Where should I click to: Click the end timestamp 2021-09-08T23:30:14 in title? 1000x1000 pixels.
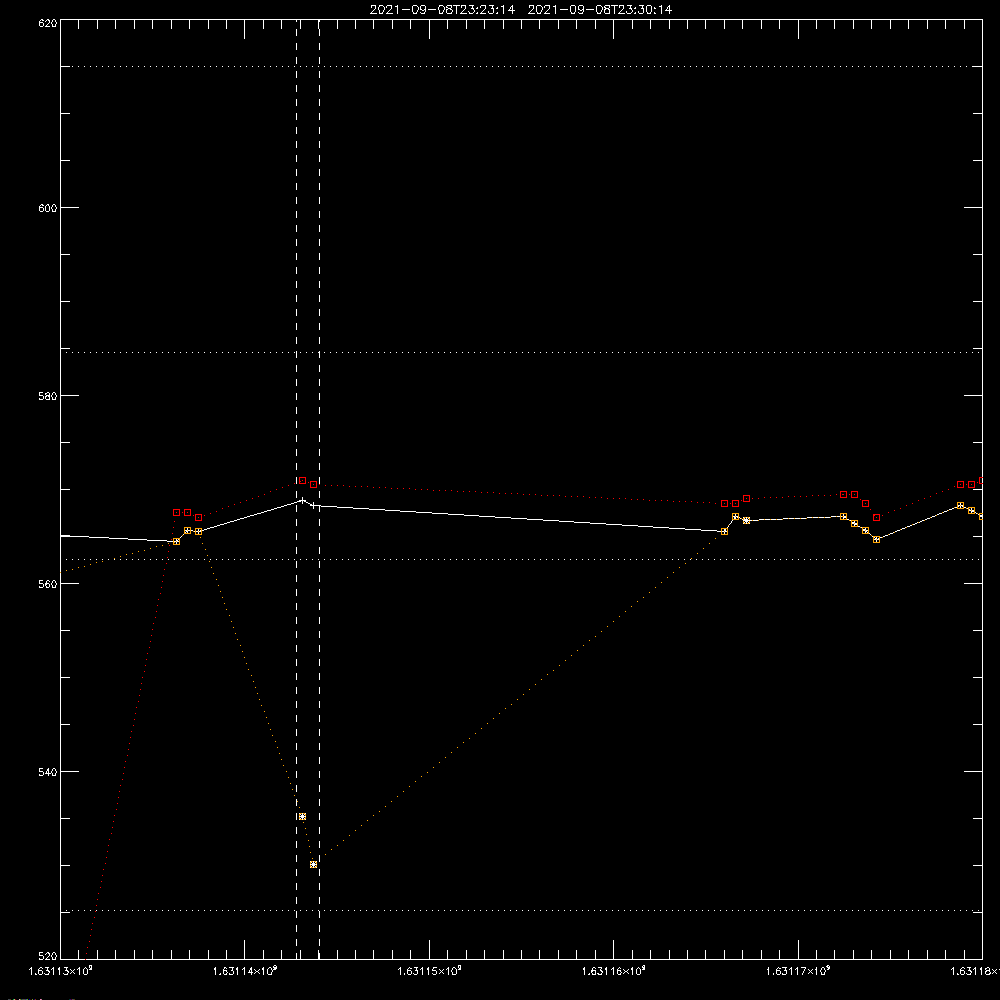tap(599, 10)
